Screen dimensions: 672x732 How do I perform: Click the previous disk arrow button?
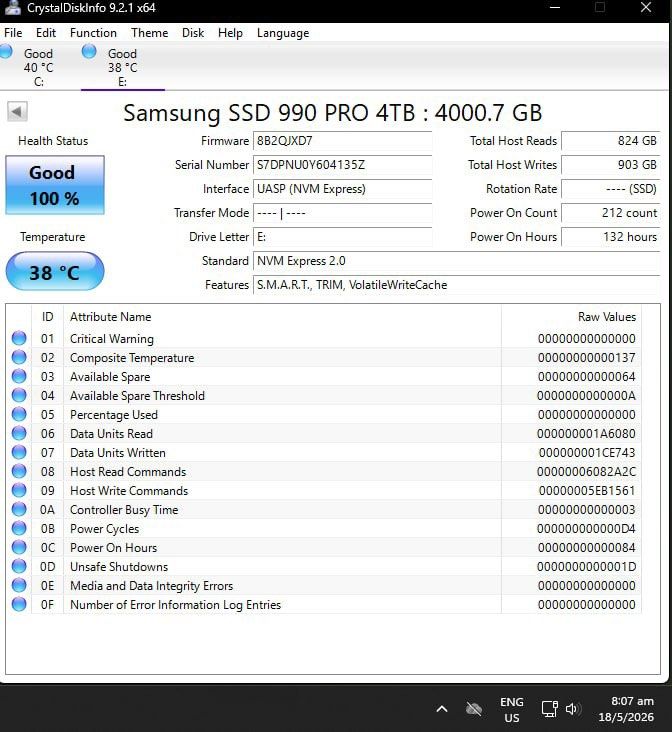(x=17, y=112)
